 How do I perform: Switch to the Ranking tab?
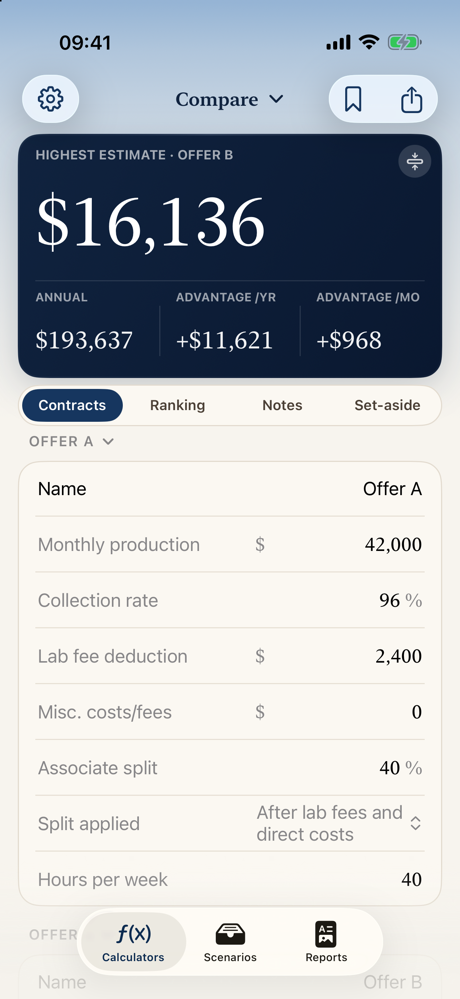coord(177,405)
